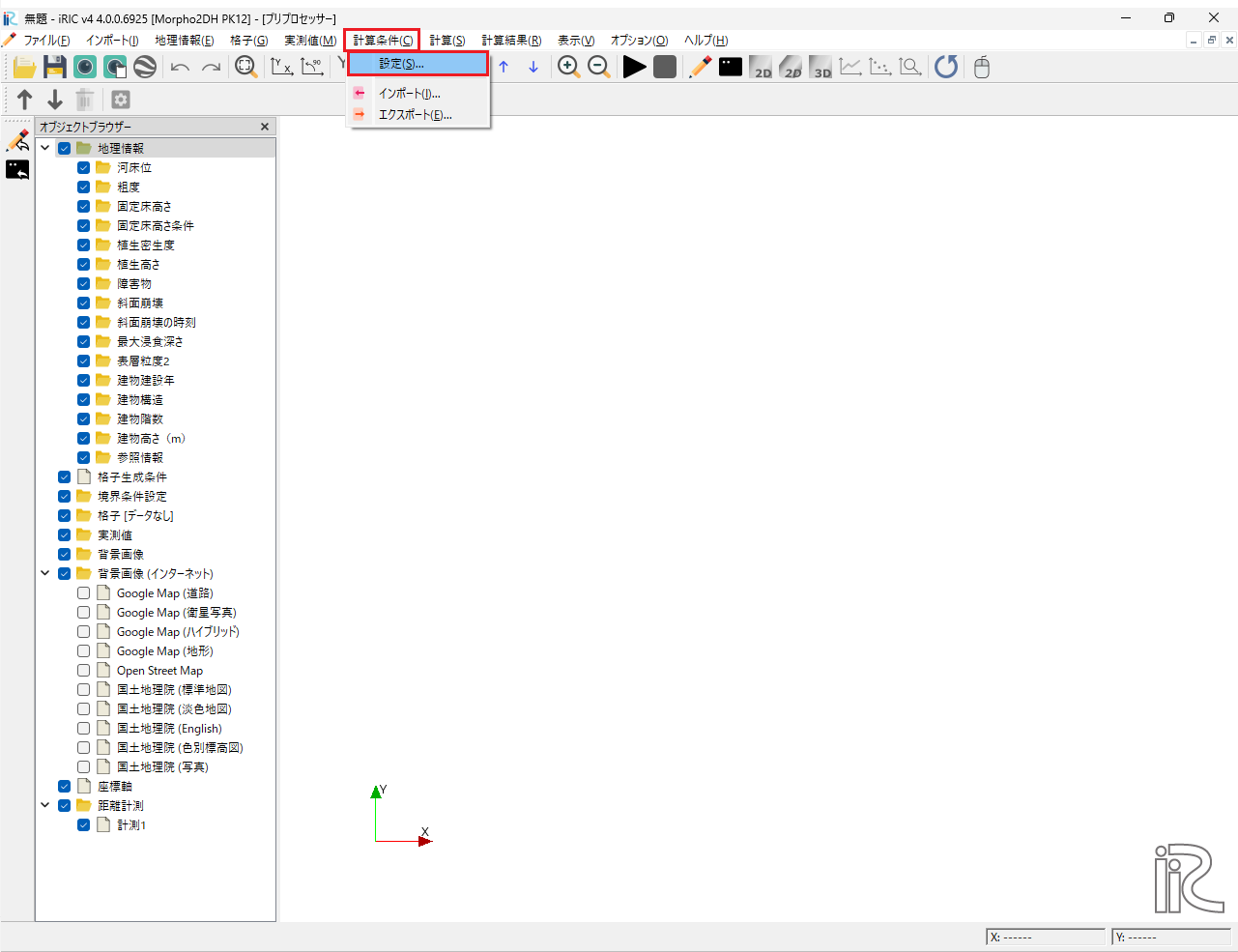This screenshot has height=952, width=1238.
Task: Select the 格子生成条件 tree item
Action: coord(132,476)
